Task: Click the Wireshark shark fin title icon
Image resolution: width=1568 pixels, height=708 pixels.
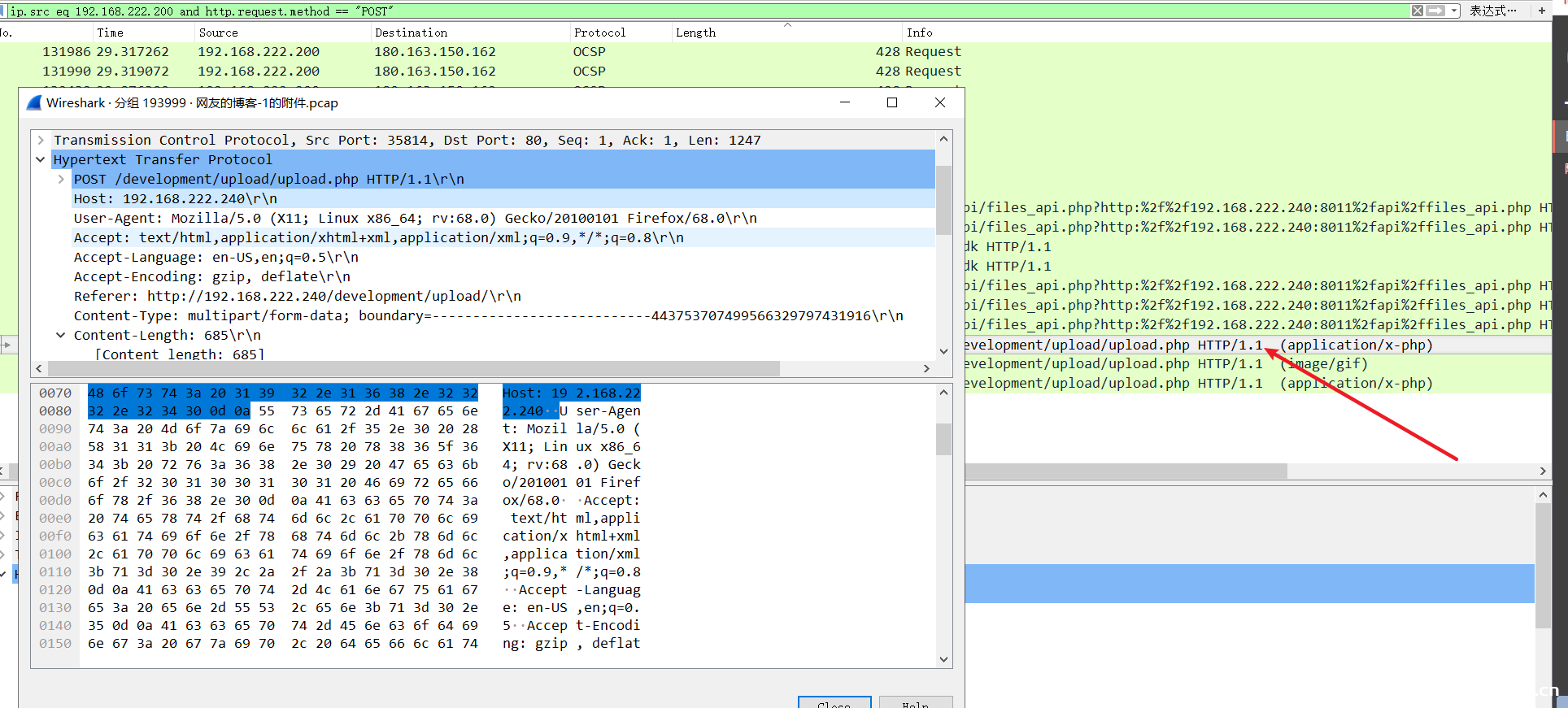Action: [34, 103]
